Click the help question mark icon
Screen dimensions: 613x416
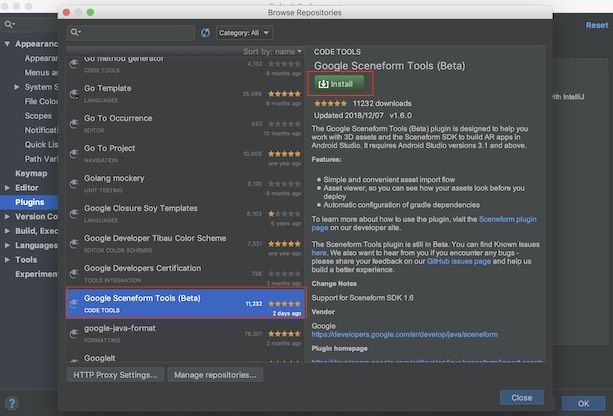coord(12,403)
